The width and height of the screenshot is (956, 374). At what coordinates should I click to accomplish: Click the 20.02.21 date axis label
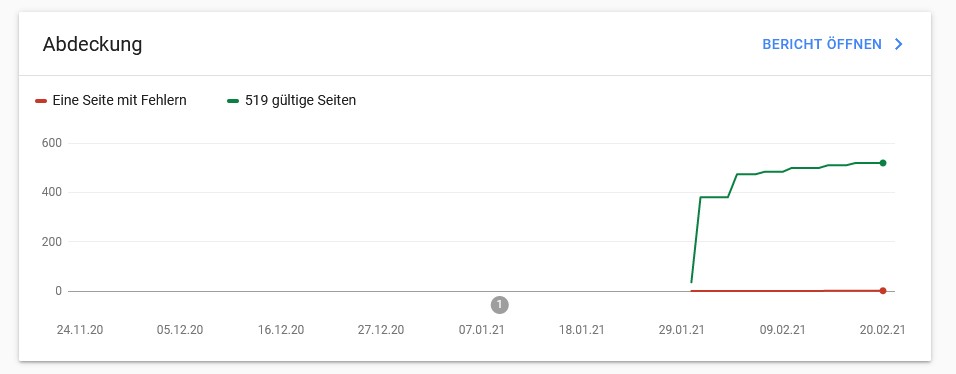pyautogui.click(x=882, y=330)
